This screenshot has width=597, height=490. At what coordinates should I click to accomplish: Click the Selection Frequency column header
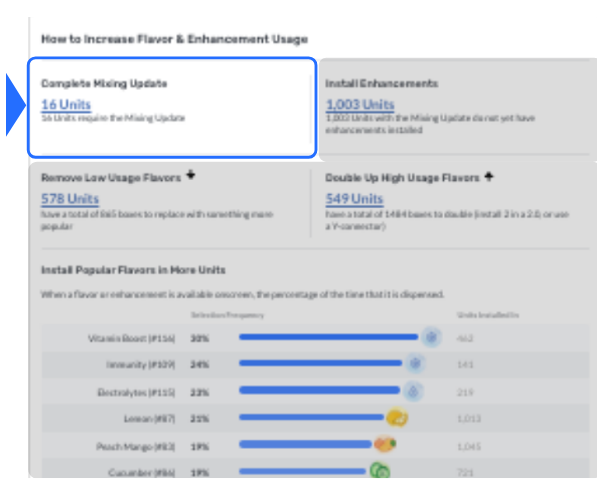(x=227, y=315)
